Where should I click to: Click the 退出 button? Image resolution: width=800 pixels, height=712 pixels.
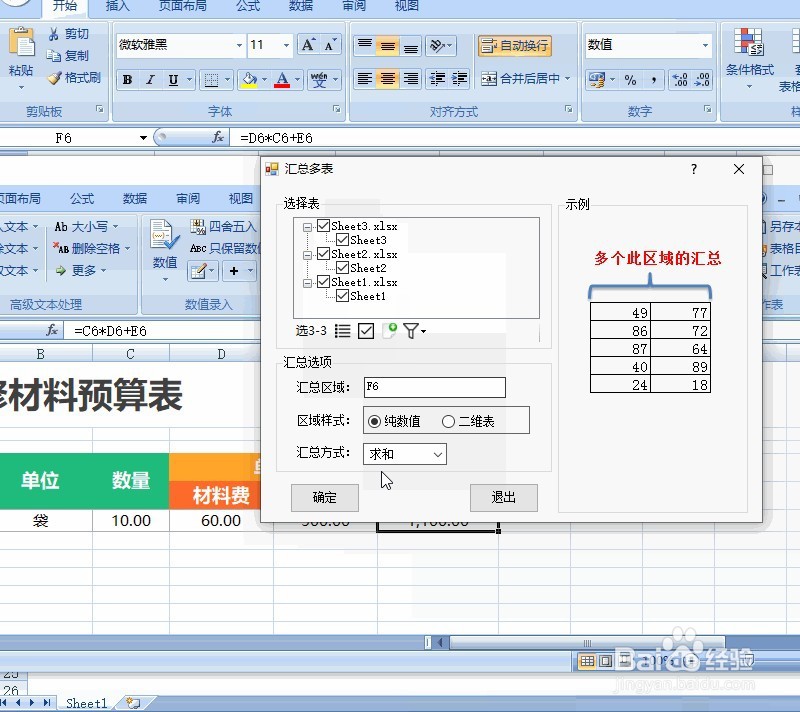point(504,497)
